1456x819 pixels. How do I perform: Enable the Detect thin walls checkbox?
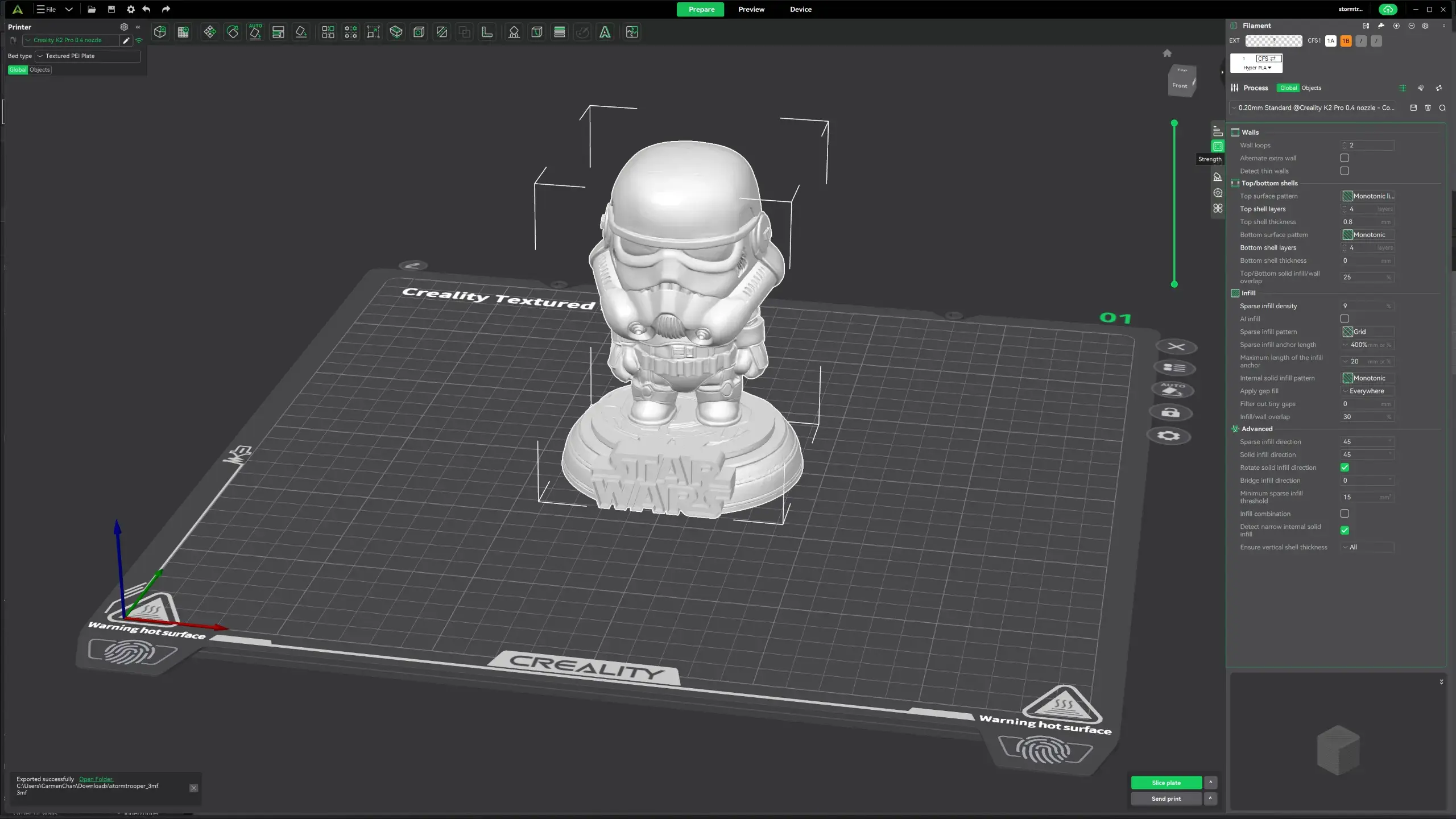1345,171
